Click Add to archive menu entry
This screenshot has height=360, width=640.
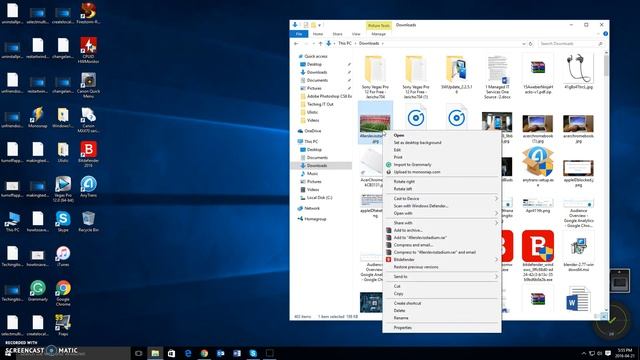442,230
